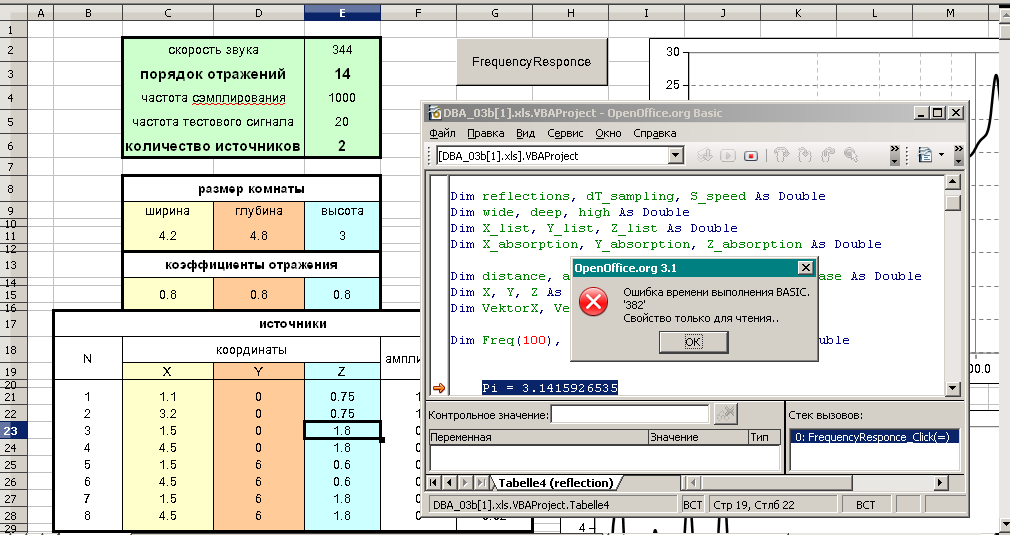
Task: Click X coordinate 3.2 of source 2
Action: point(167,414)
